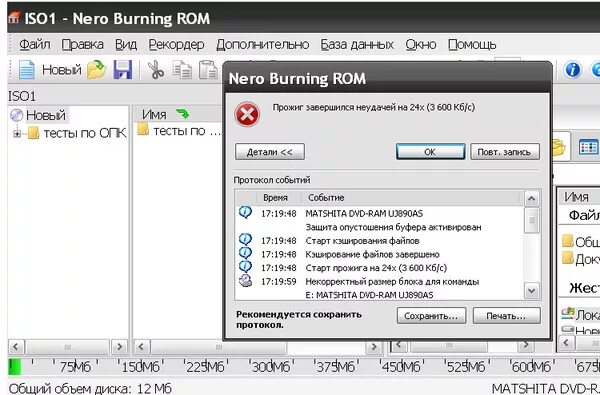The image size is (600, 395).
Task: Click the 300Мб mark on the capacity ruler
Action: [271, 367]
